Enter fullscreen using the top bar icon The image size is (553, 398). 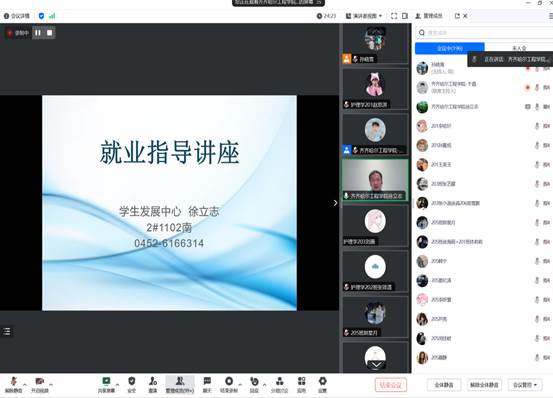pyautogui.click(x=394, y=16)
